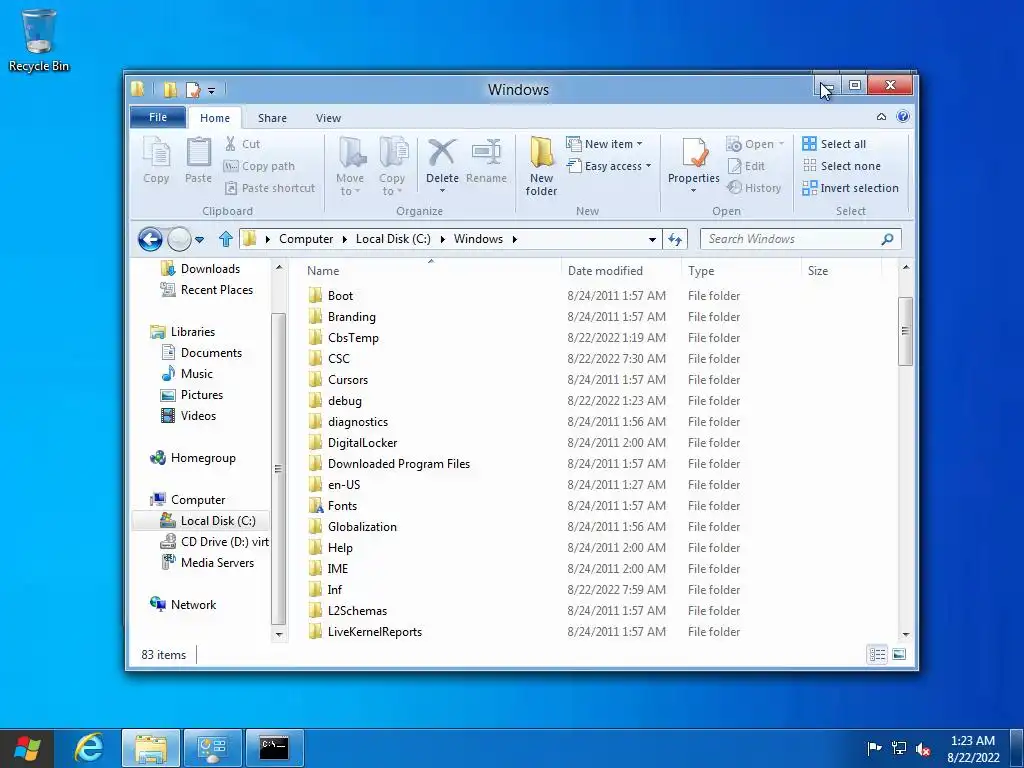1024x768 pixels.
Task: Select the Home ribbon tab
Action: [x=215, y=118]
